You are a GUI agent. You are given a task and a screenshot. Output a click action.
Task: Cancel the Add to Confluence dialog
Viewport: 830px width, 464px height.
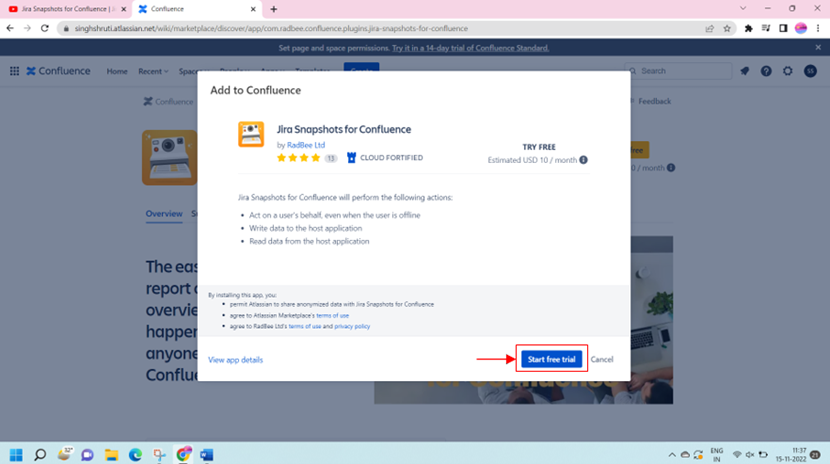tap(602, 359)
